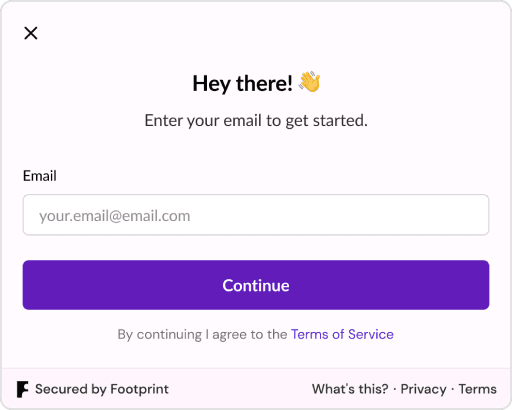
Task: Open the Privacy link in footer
Action: click(x=423, y=389)
